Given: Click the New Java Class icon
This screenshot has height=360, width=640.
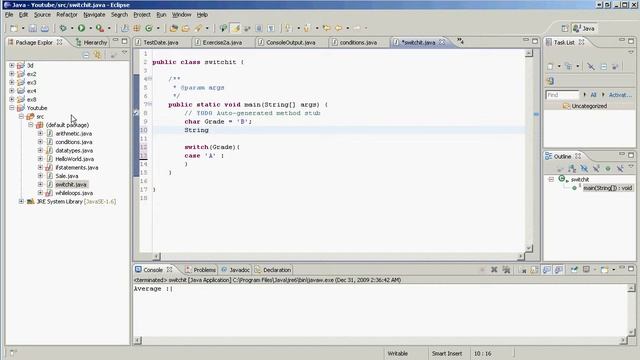Looking at the screenshot, I should 149,28.
